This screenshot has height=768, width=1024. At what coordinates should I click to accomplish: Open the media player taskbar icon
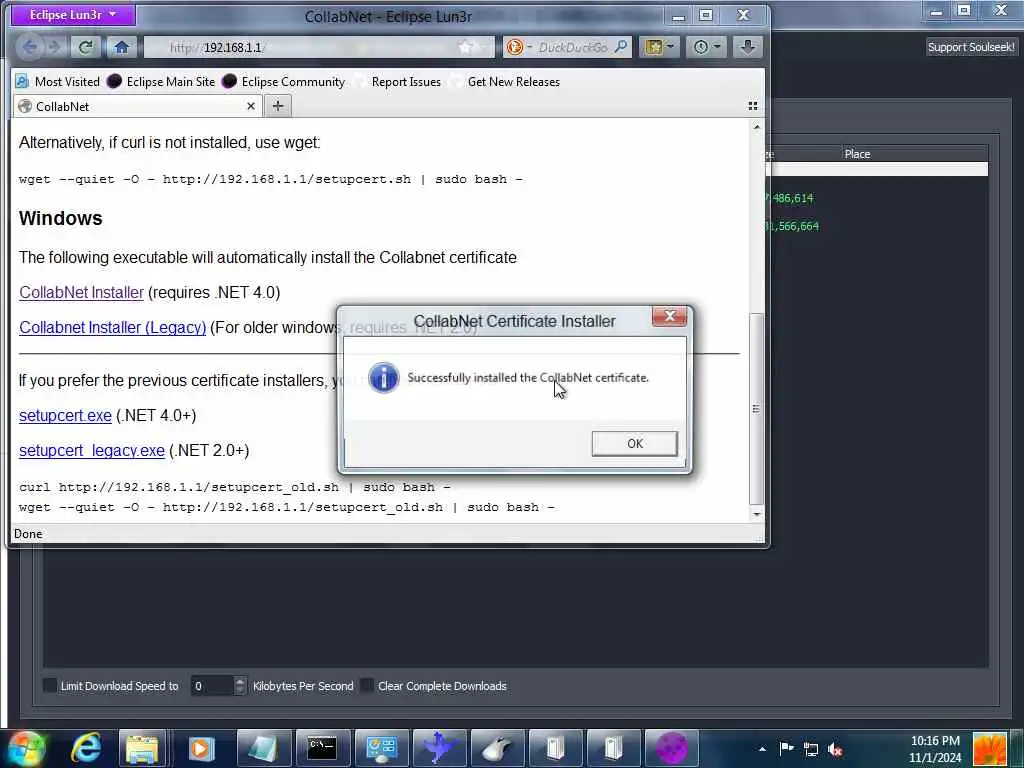[x=201, y=748]
